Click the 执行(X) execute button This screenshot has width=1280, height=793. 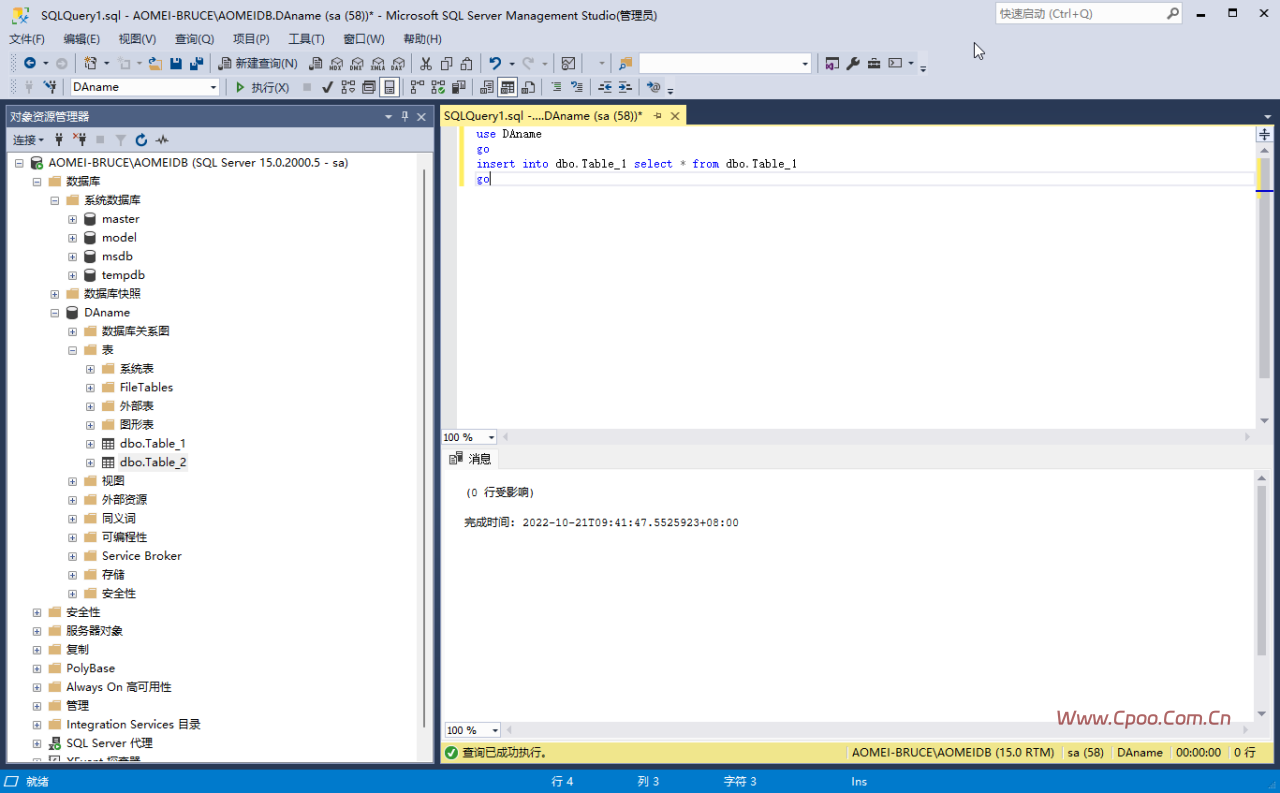coord(262,87)
